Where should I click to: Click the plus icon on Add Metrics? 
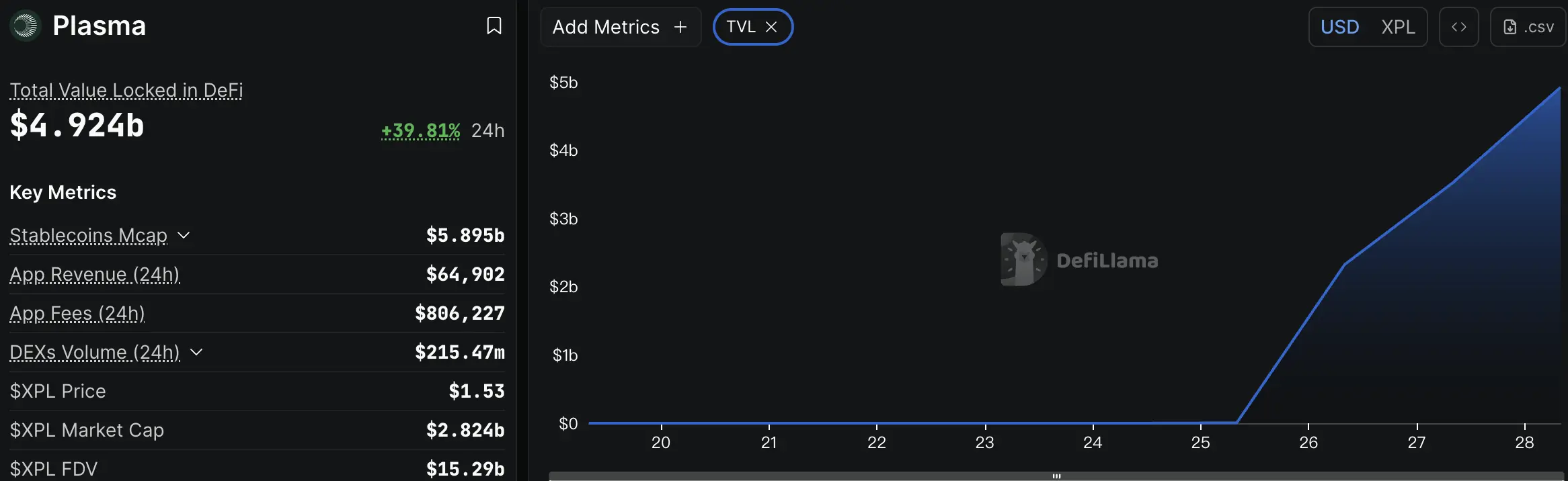click(680, 27)
